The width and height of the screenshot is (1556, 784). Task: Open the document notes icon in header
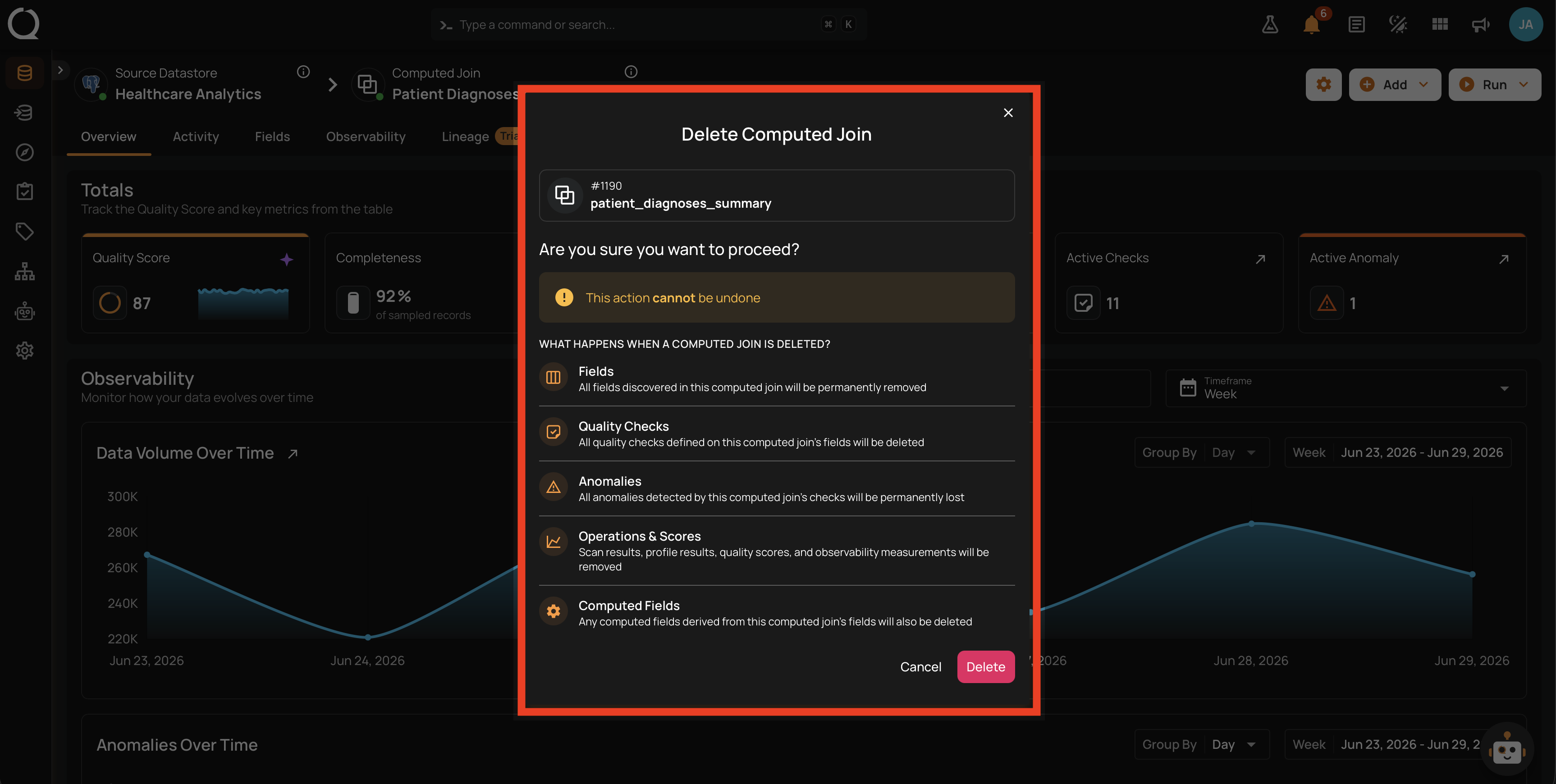click(x=1356, y=24)
